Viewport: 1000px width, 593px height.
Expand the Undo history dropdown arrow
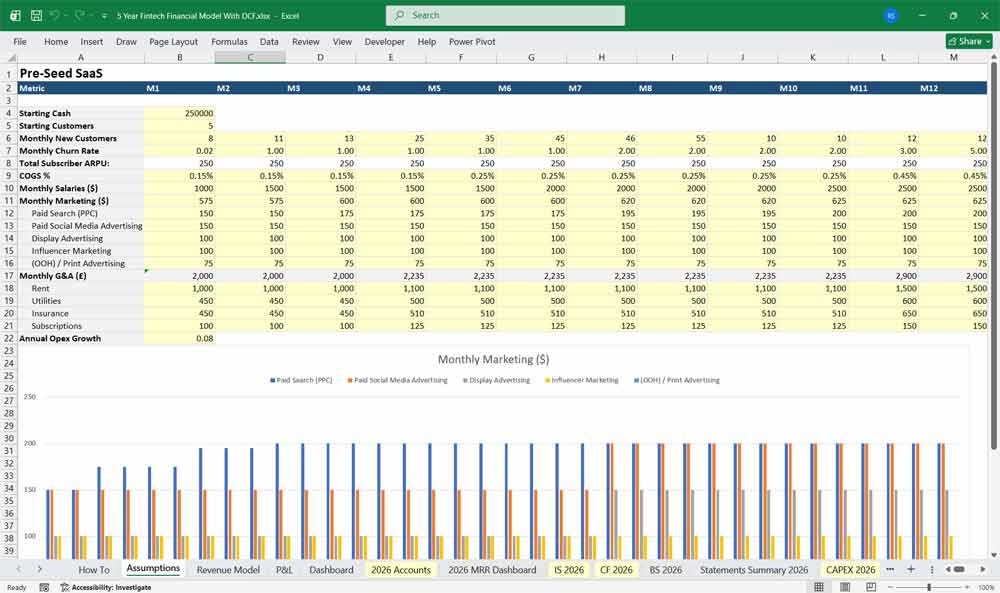pyautogui.click(x=65, y=16)
